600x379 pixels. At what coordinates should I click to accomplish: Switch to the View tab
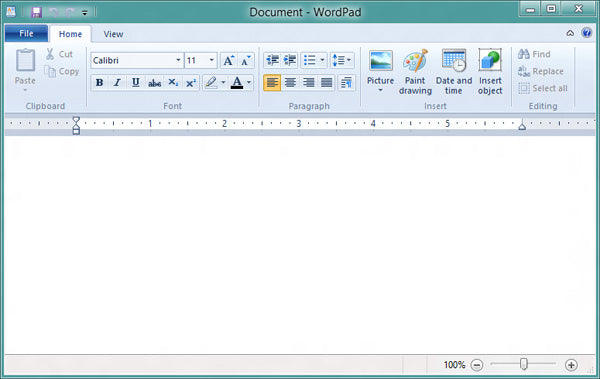pos(113,34)
